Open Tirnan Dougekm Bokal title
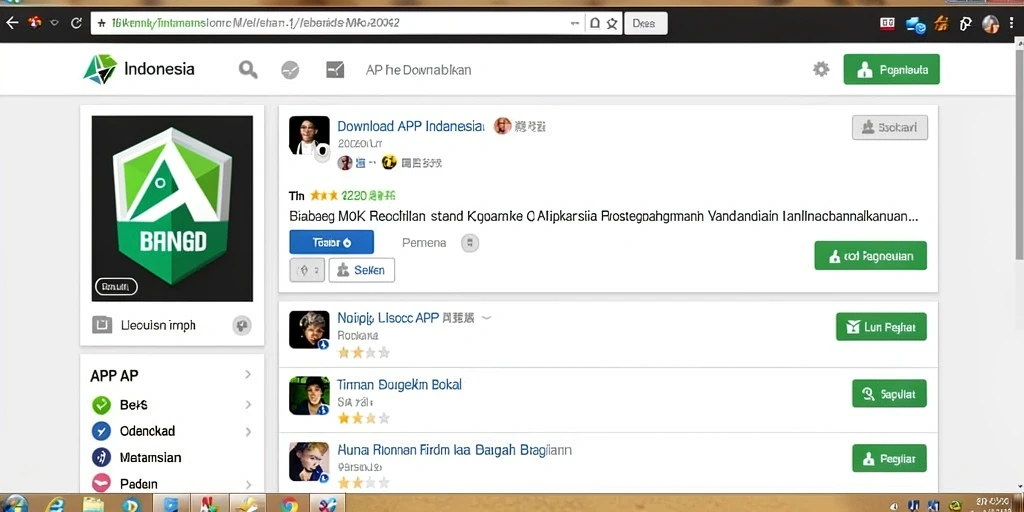This screenshot has height=512, width=1024. coord(400,385)
